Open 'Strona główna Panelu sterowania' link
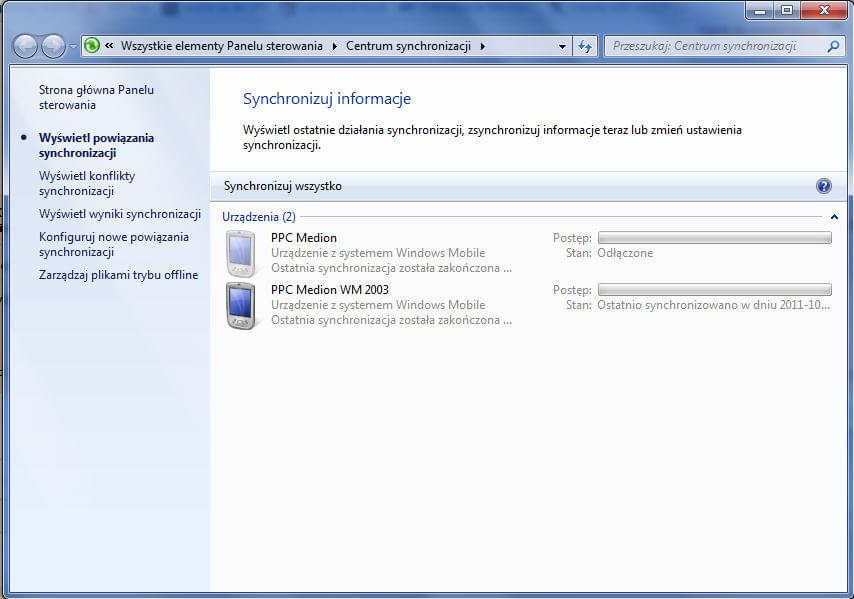Image resolution: width=854 pixels, height=599 pixels. coord(96,97)
